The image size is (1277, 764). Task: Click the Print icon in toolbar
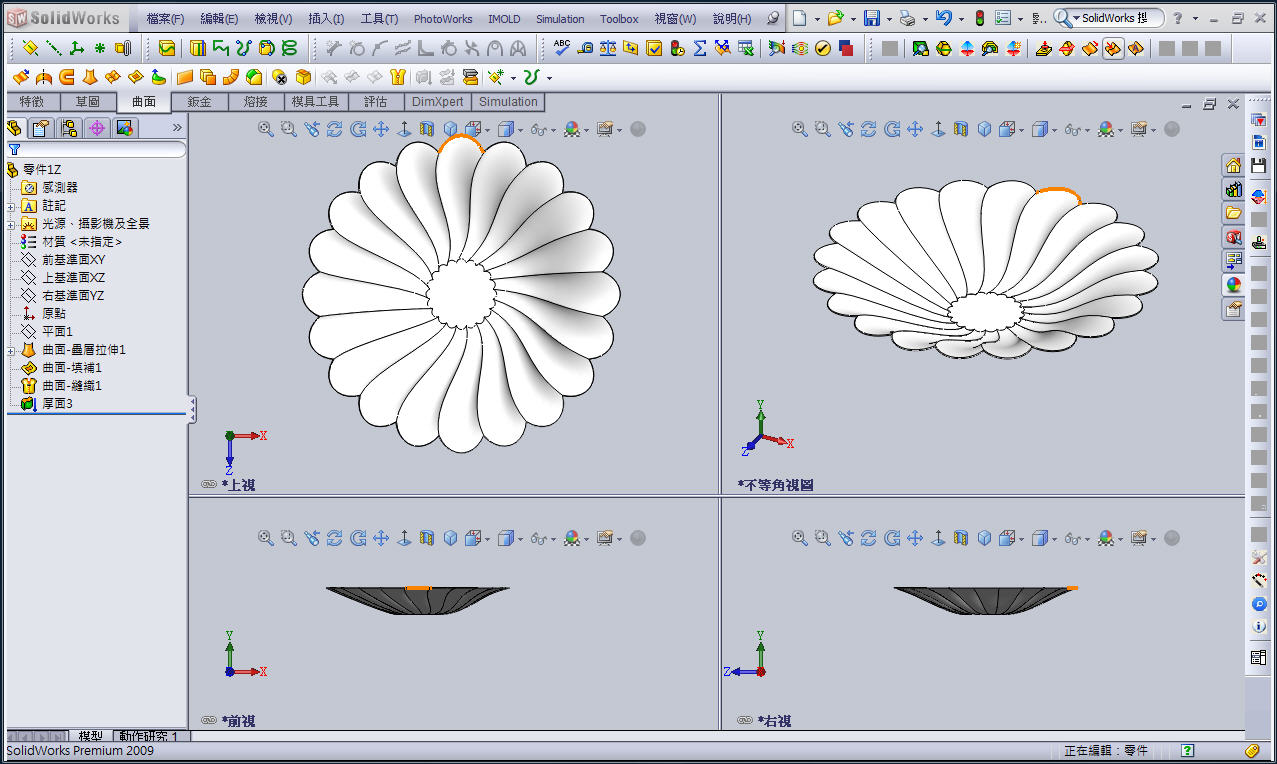coord(906,18)
